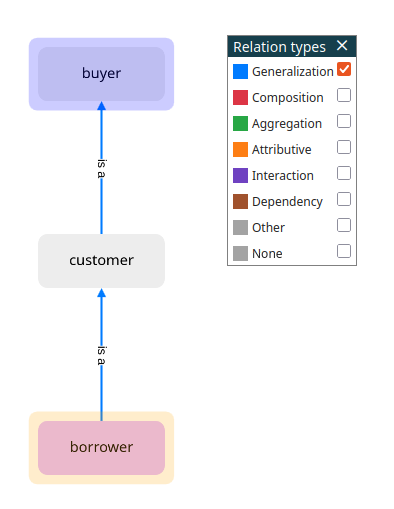The image size is (394, 509).
Task: Select the buyer node
Action: [101, 74]
